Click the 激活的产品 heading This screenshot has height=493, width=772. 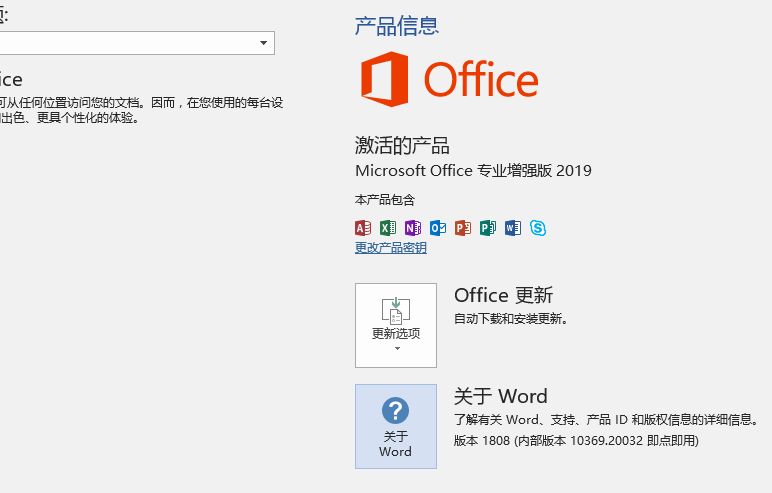[402, 145]
